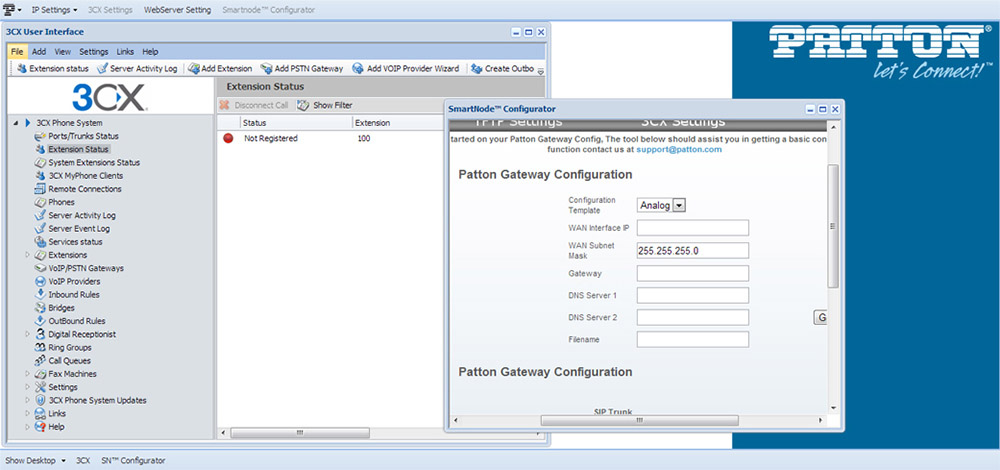Open Show Desktop dropdown in taskbar

tap(36, 460)
